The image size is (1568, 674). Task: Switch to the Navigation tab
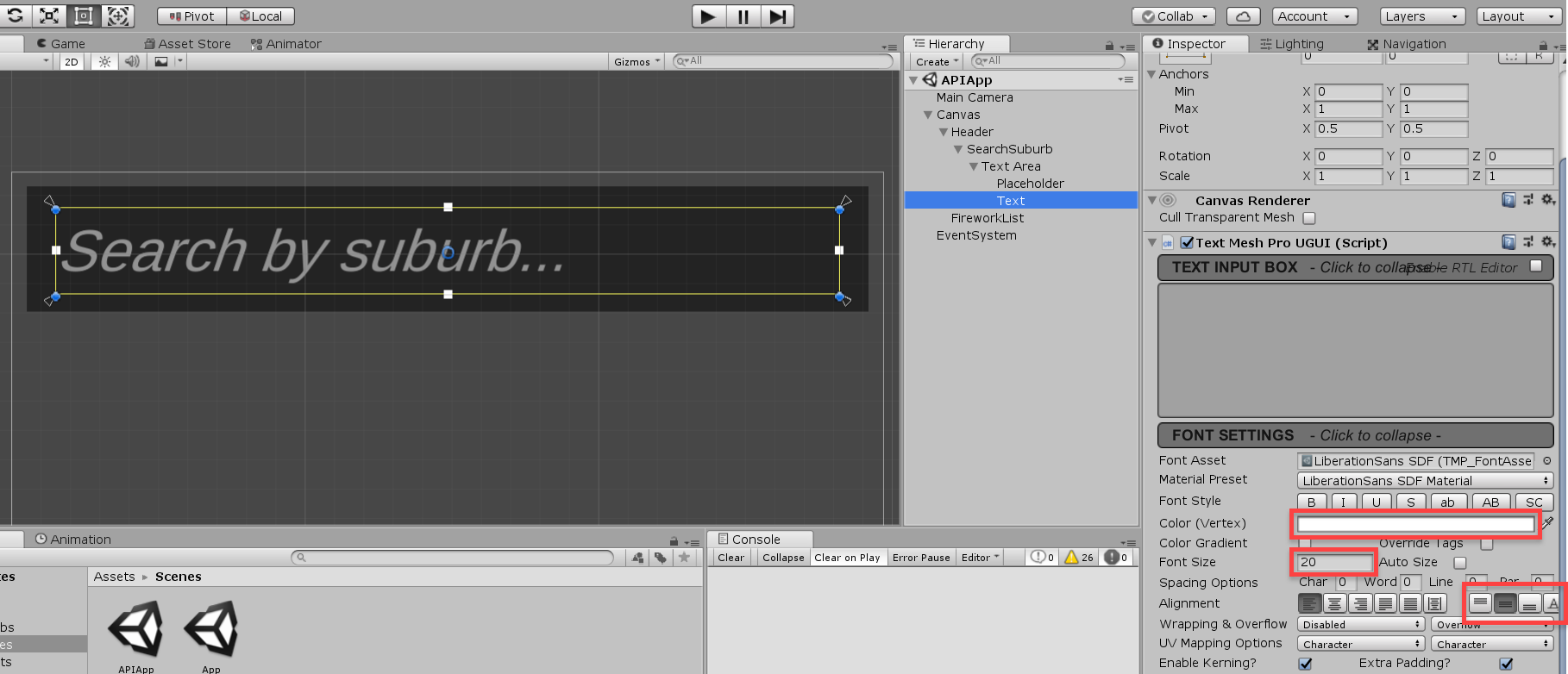(1406, 44)
